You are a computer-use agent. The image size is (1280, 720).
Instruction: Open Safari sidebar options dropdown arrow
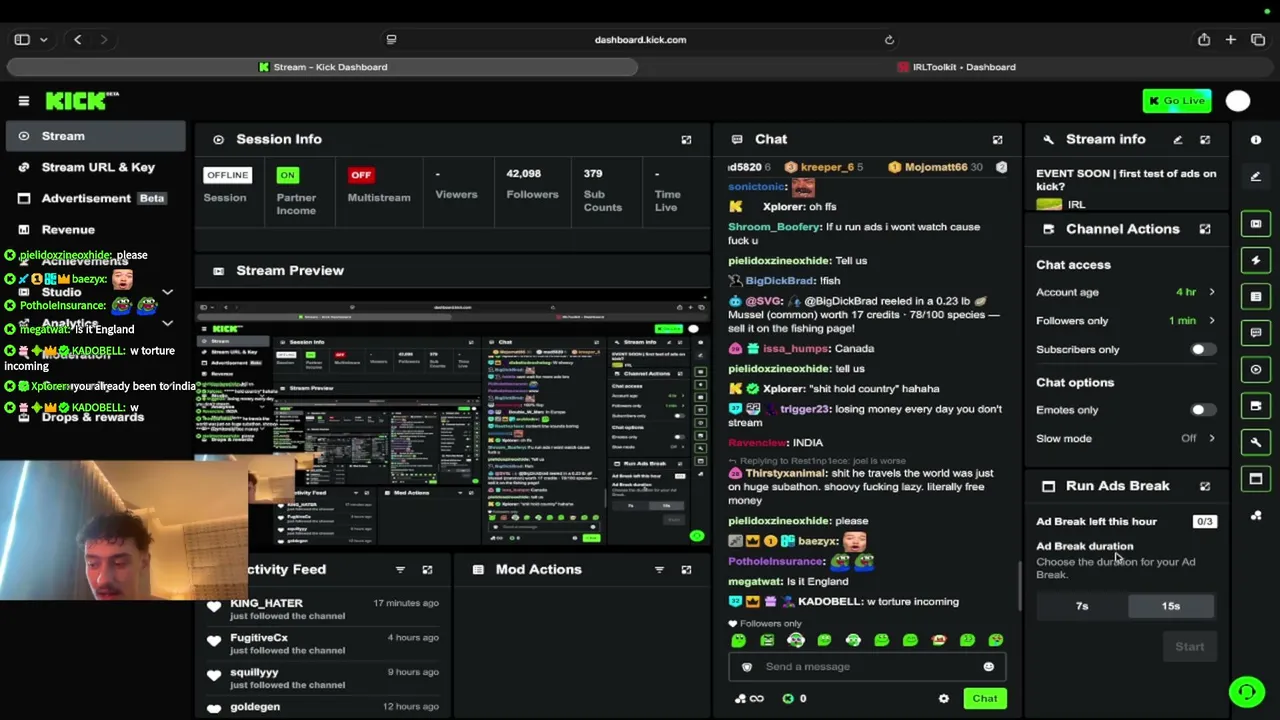coord(43,40)
